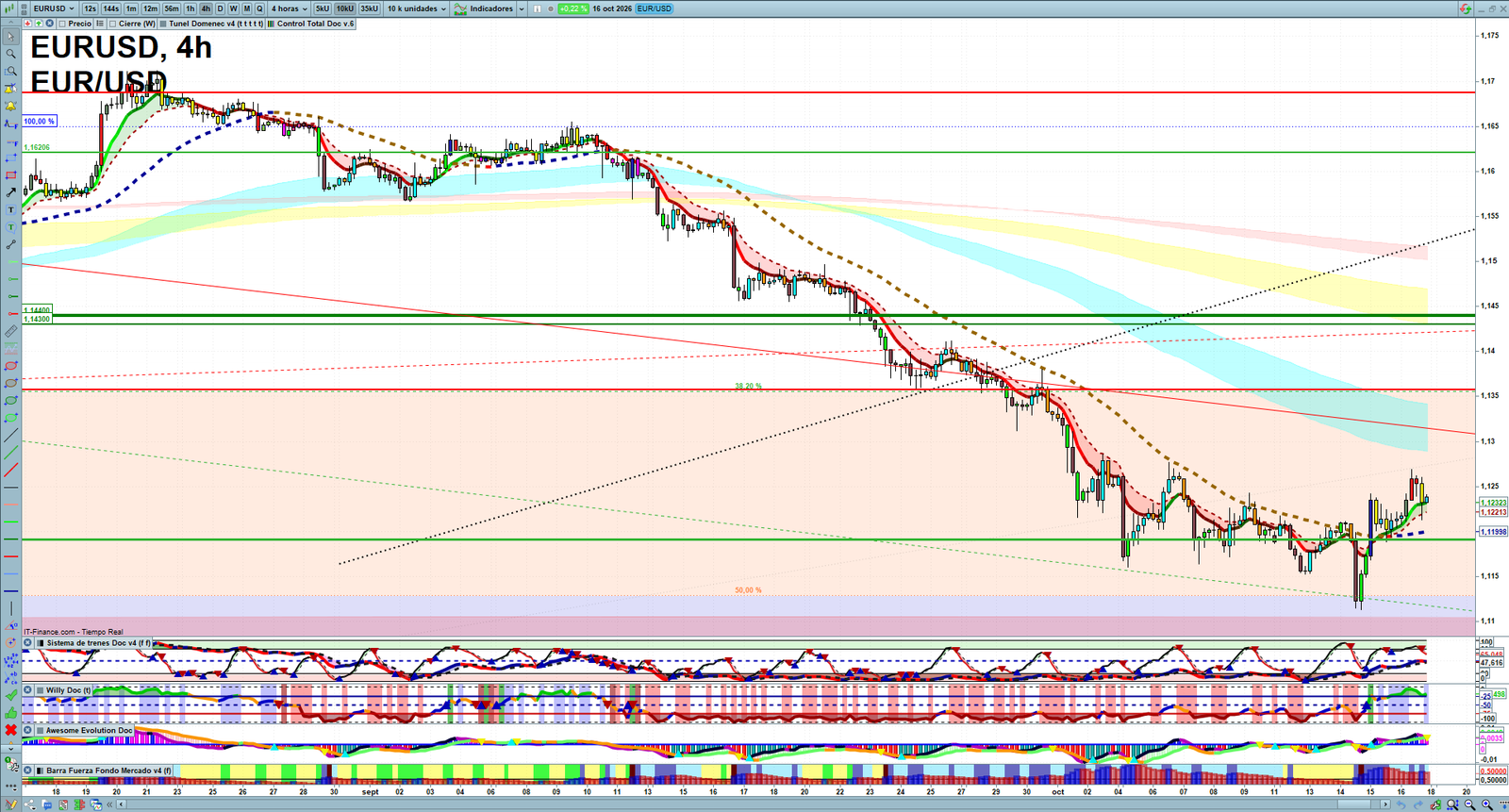Select the red filled rectangle tool

click(x=11, y=175)
